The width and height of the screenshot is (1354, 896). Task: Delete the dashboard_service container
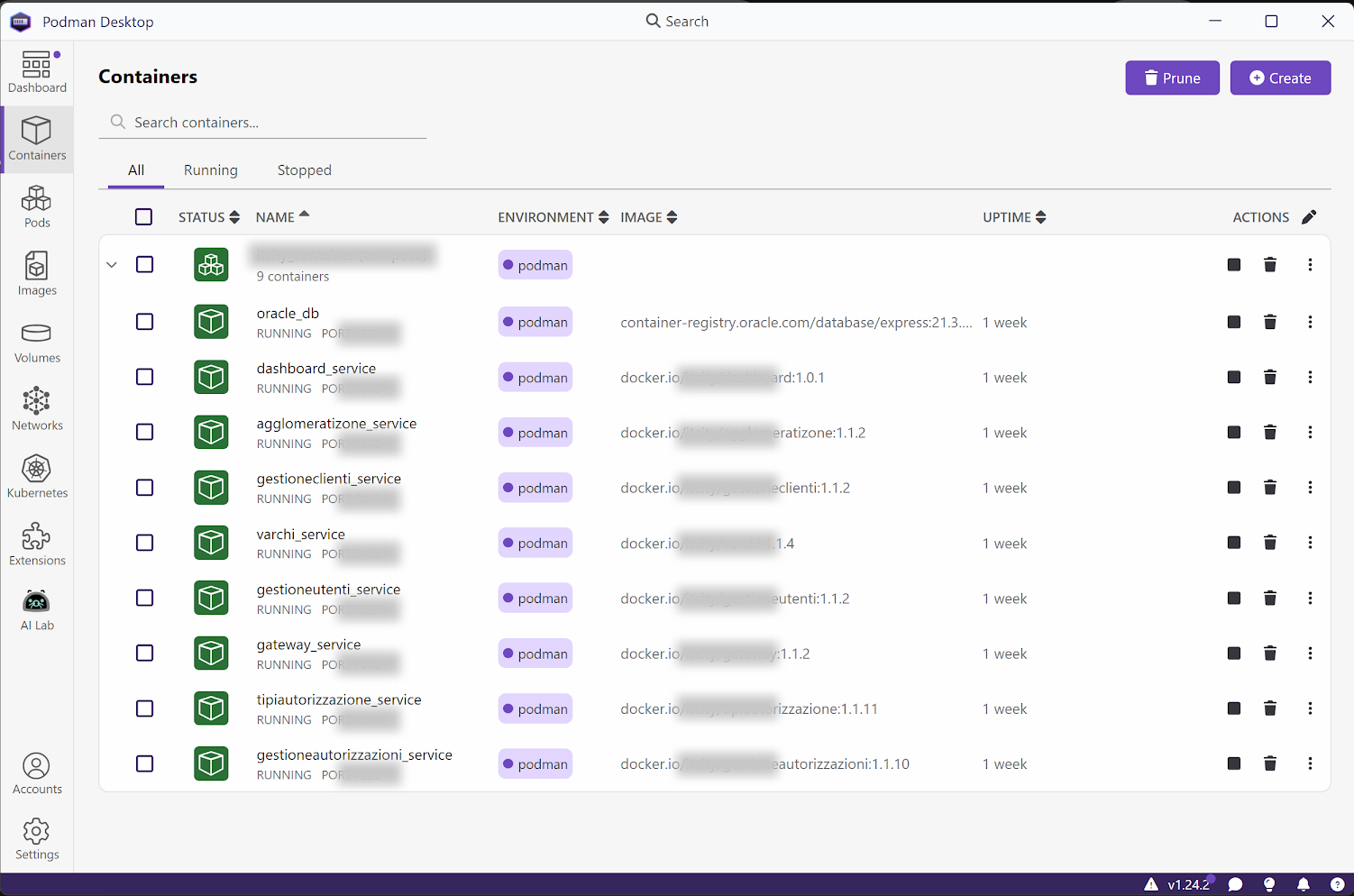1270,377
